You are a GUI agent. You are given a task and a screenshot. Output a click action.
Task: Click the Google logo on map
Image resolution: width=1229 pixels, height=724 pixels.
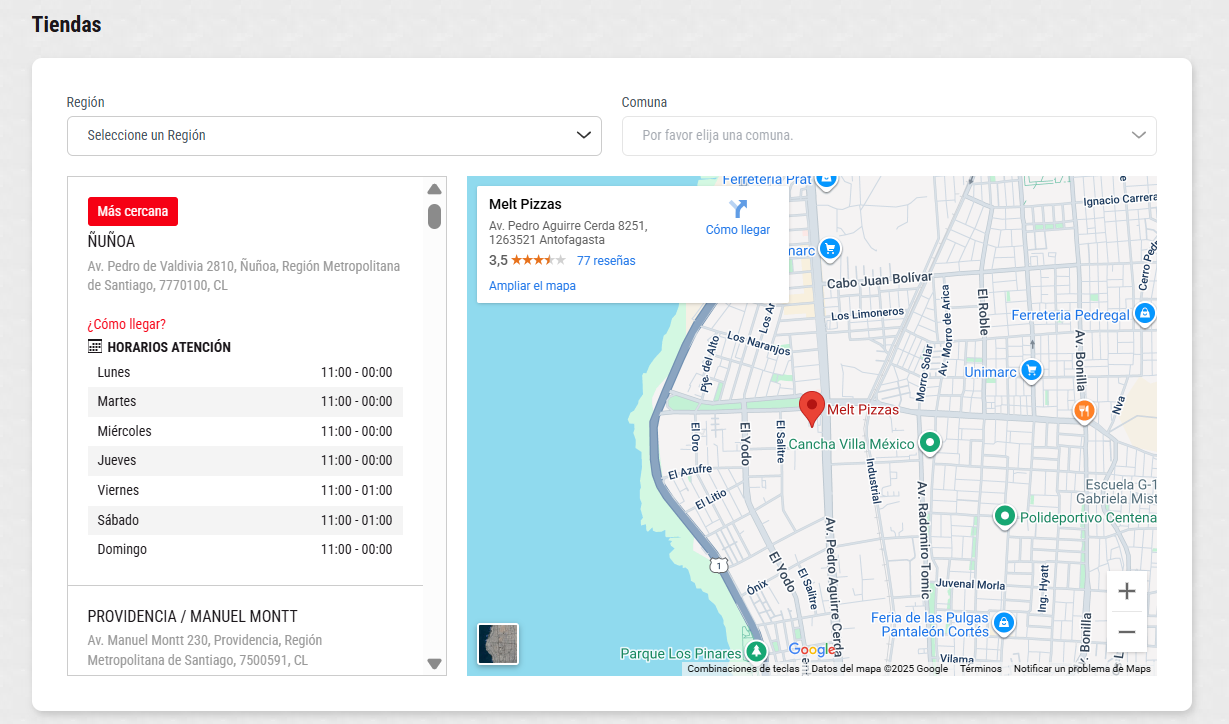[811, 650]
